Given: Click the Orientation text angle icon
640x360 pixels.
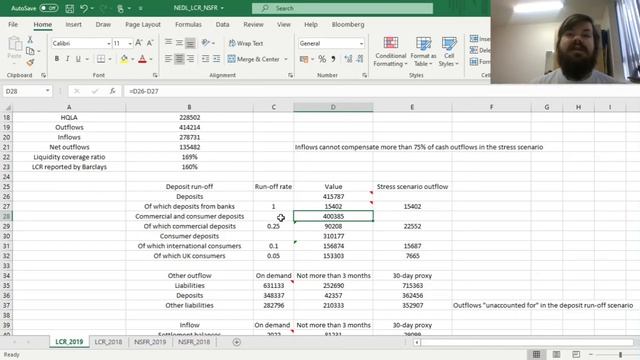Looking at the screenshot, I should (x=205, y=42).
